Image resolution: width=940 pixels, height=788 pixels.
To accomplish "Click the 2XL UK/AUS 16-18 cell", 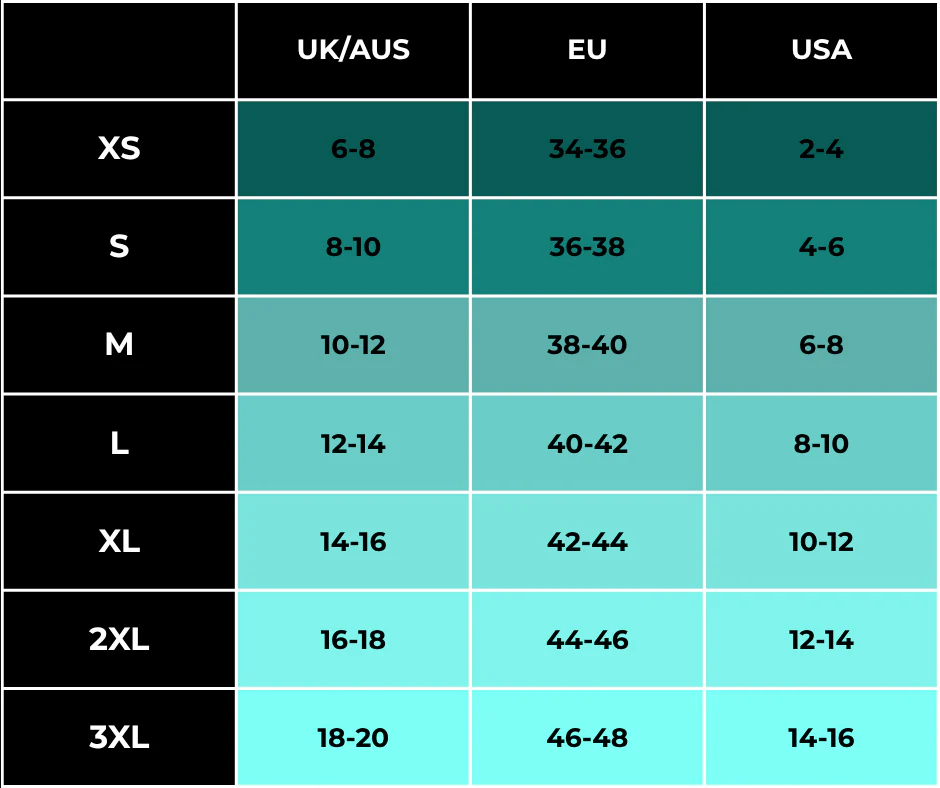I will click(353, 639).
